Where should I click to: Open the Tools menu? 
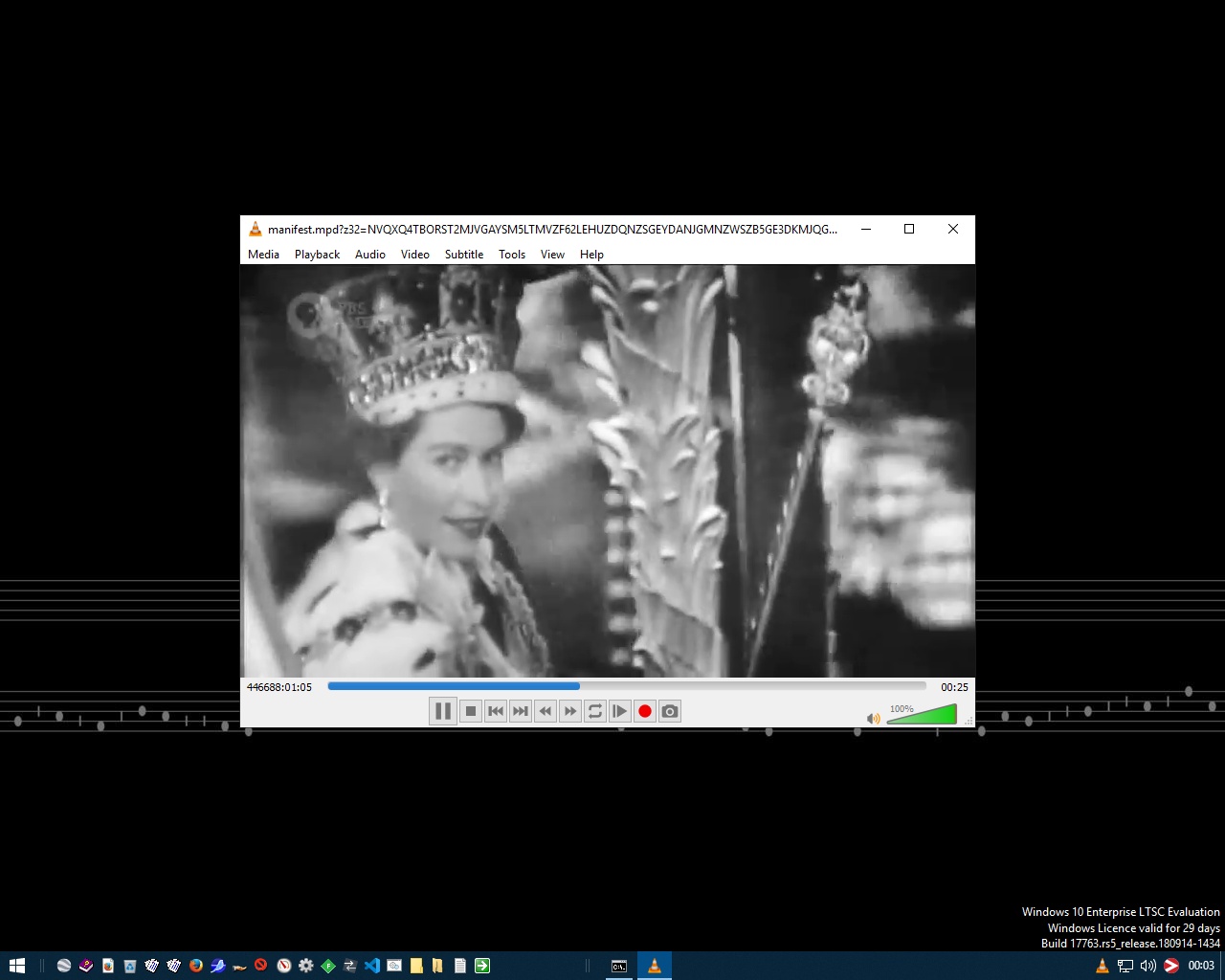[x=512, y=254]
